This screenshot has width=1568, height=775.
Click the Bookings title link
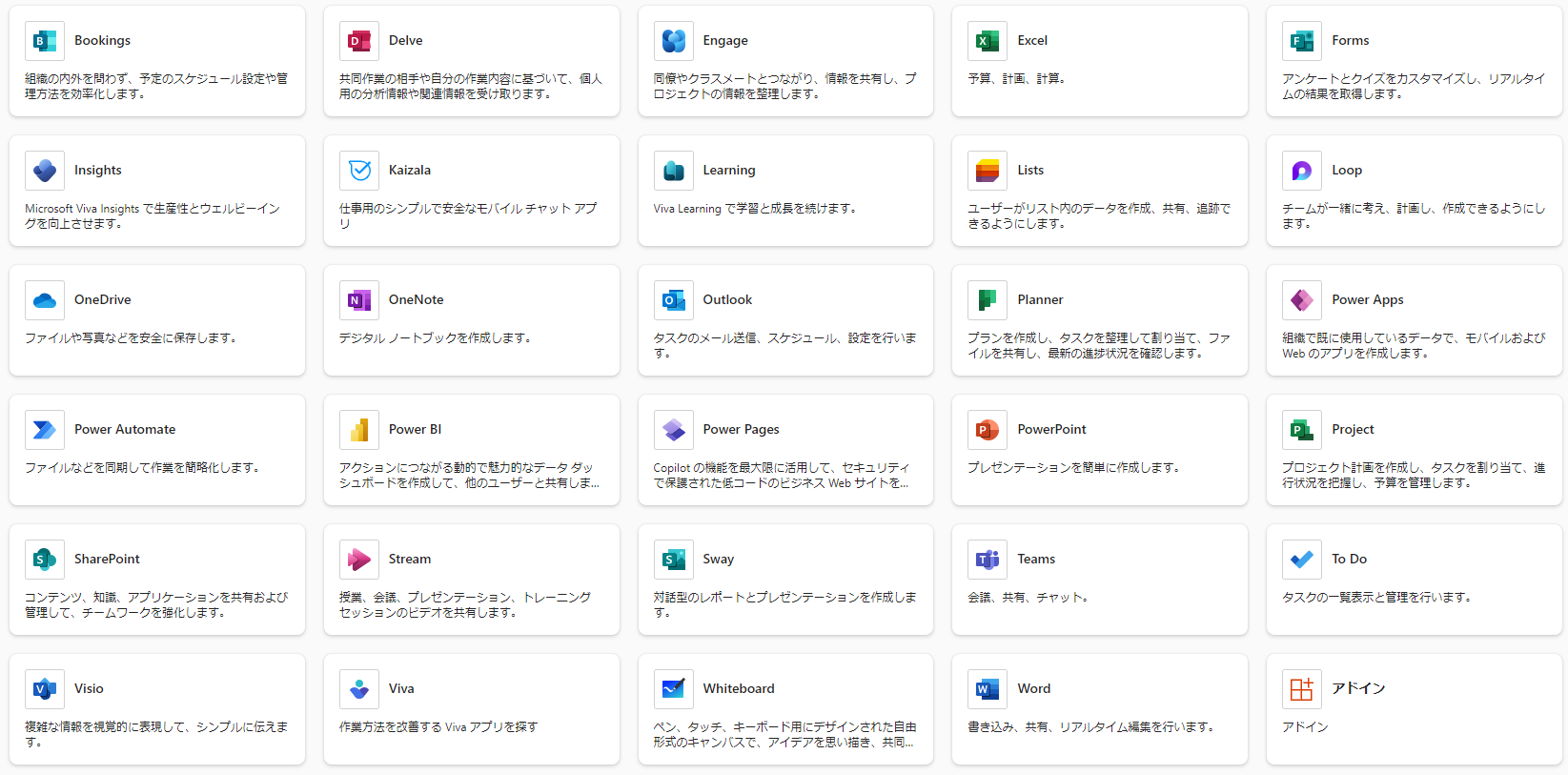point(102,40)
